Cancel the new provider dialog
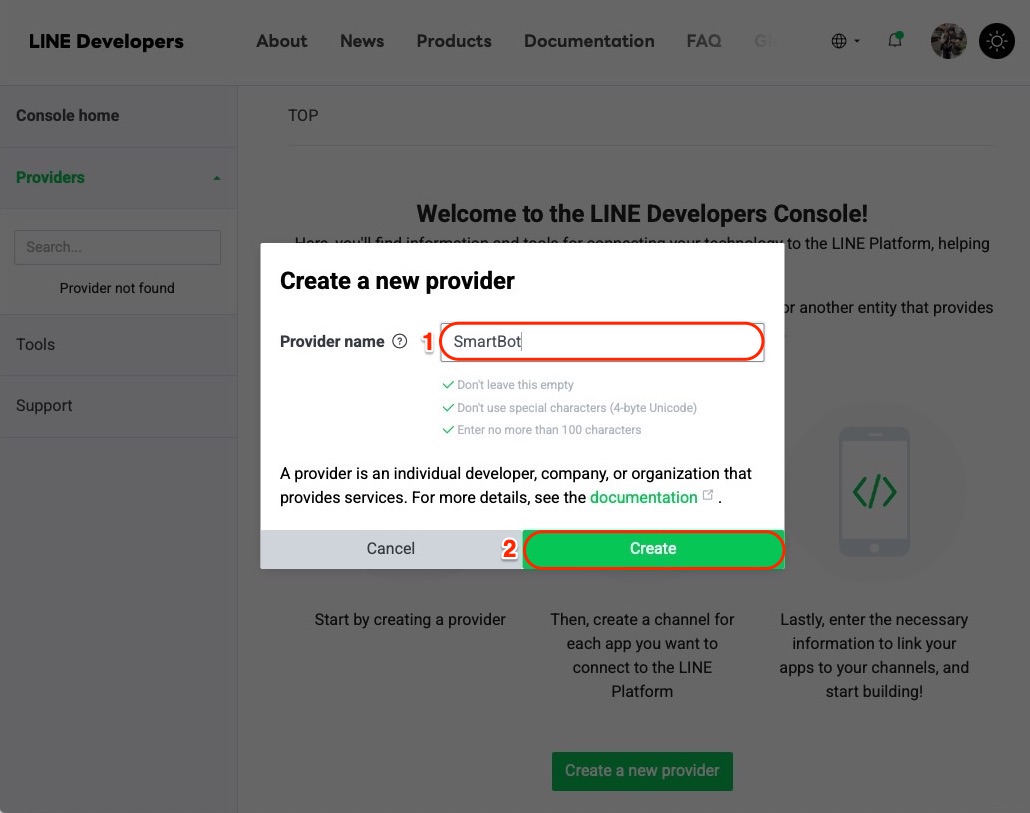 tap(391, 548)
